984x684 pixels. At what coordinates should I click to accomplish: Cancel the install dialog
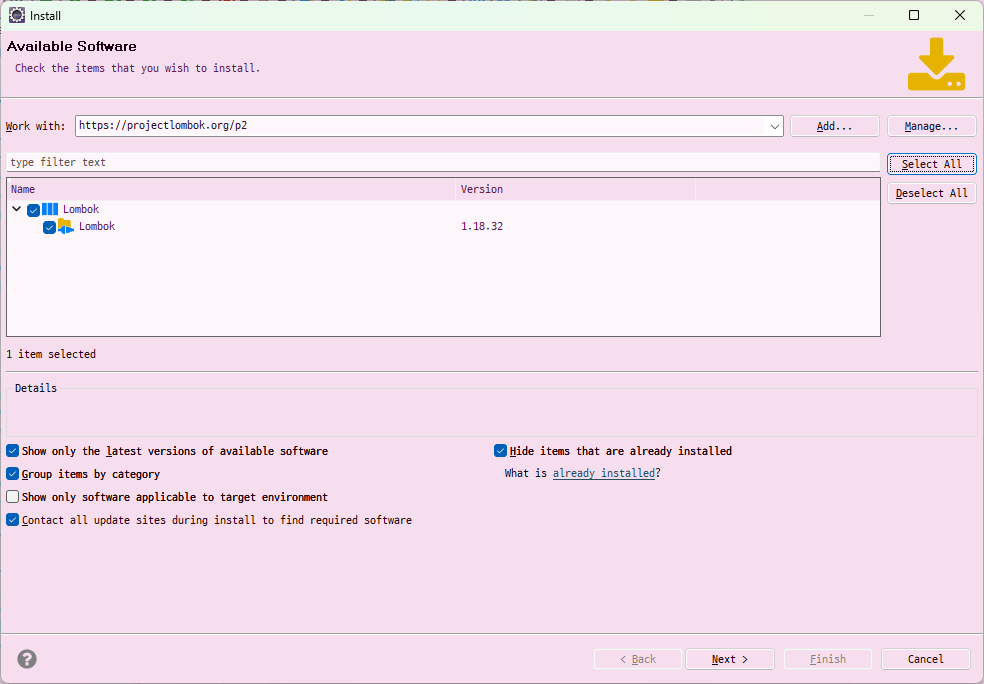926,659
